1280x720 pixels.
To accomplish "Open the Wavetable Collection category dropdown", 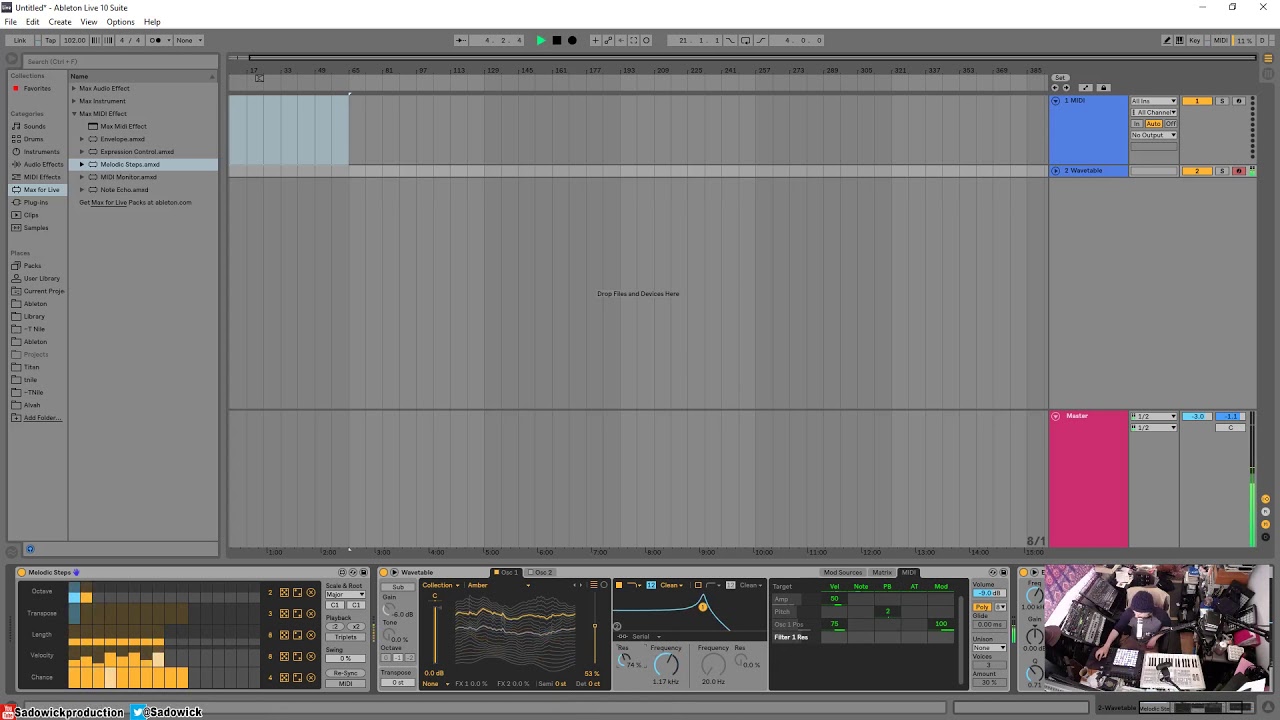I will (x=441, y=585).
